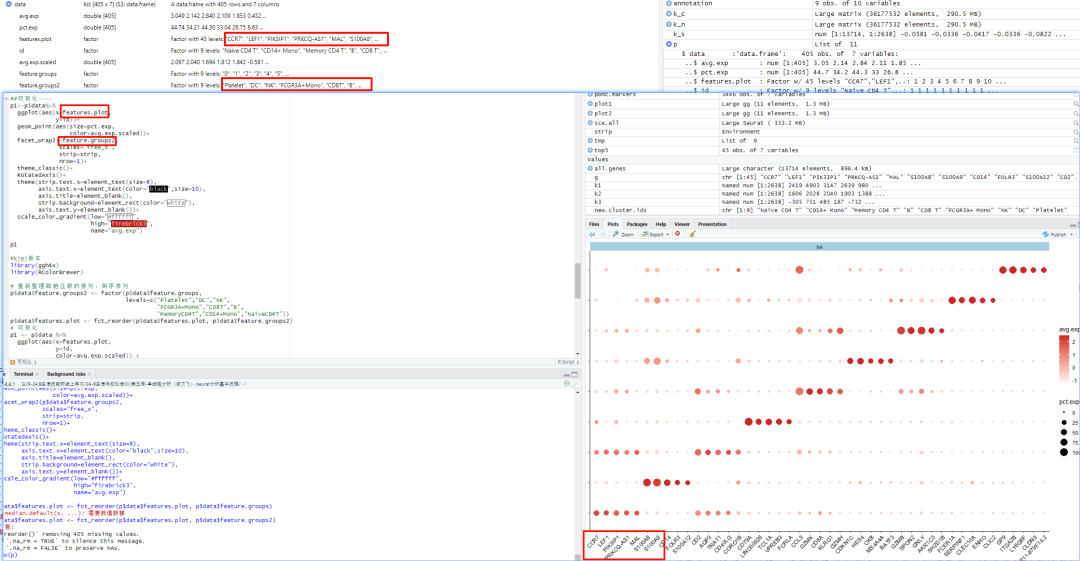Click the 'white' color string in editor

coord(176,203)
